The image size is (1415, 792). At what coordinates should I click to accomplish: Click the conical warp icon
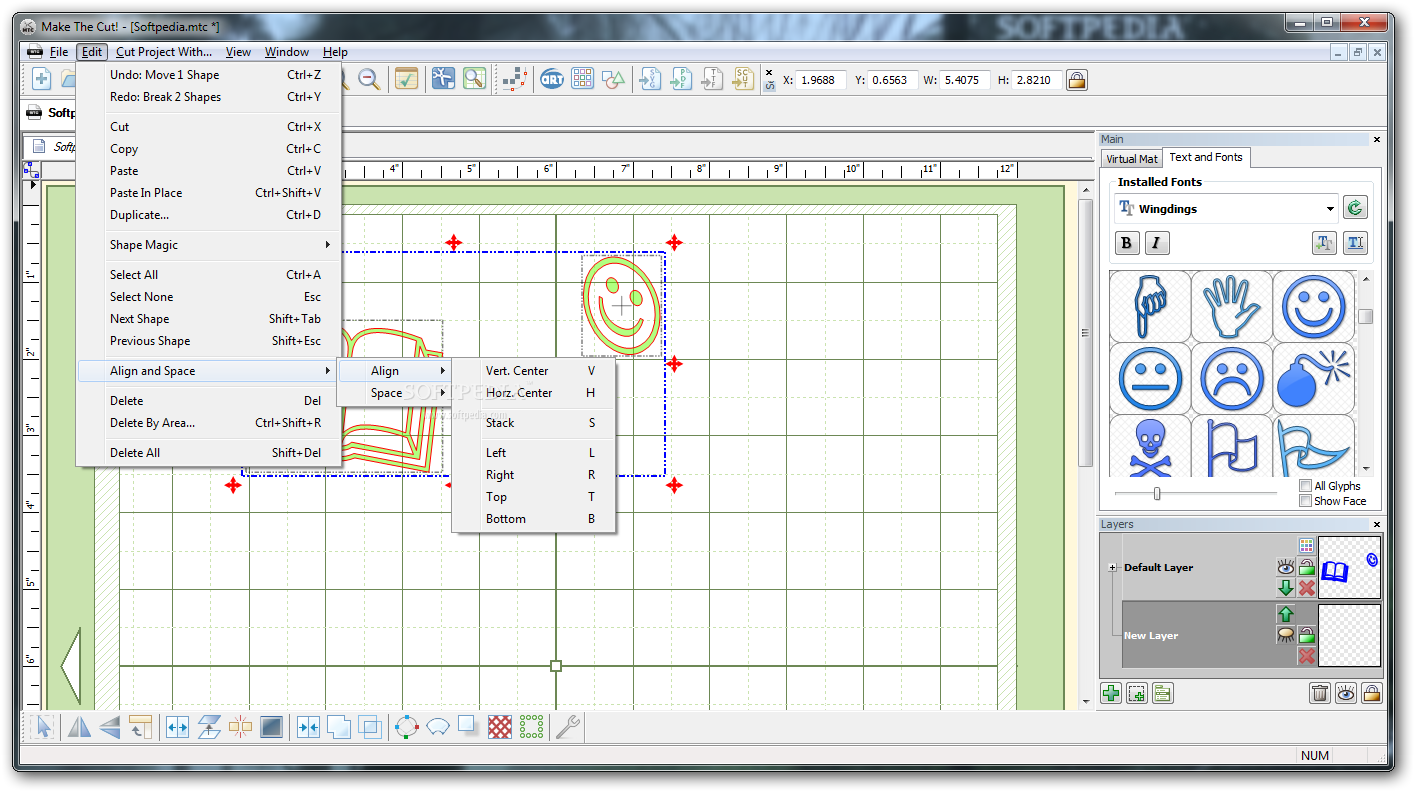(438, 727)
